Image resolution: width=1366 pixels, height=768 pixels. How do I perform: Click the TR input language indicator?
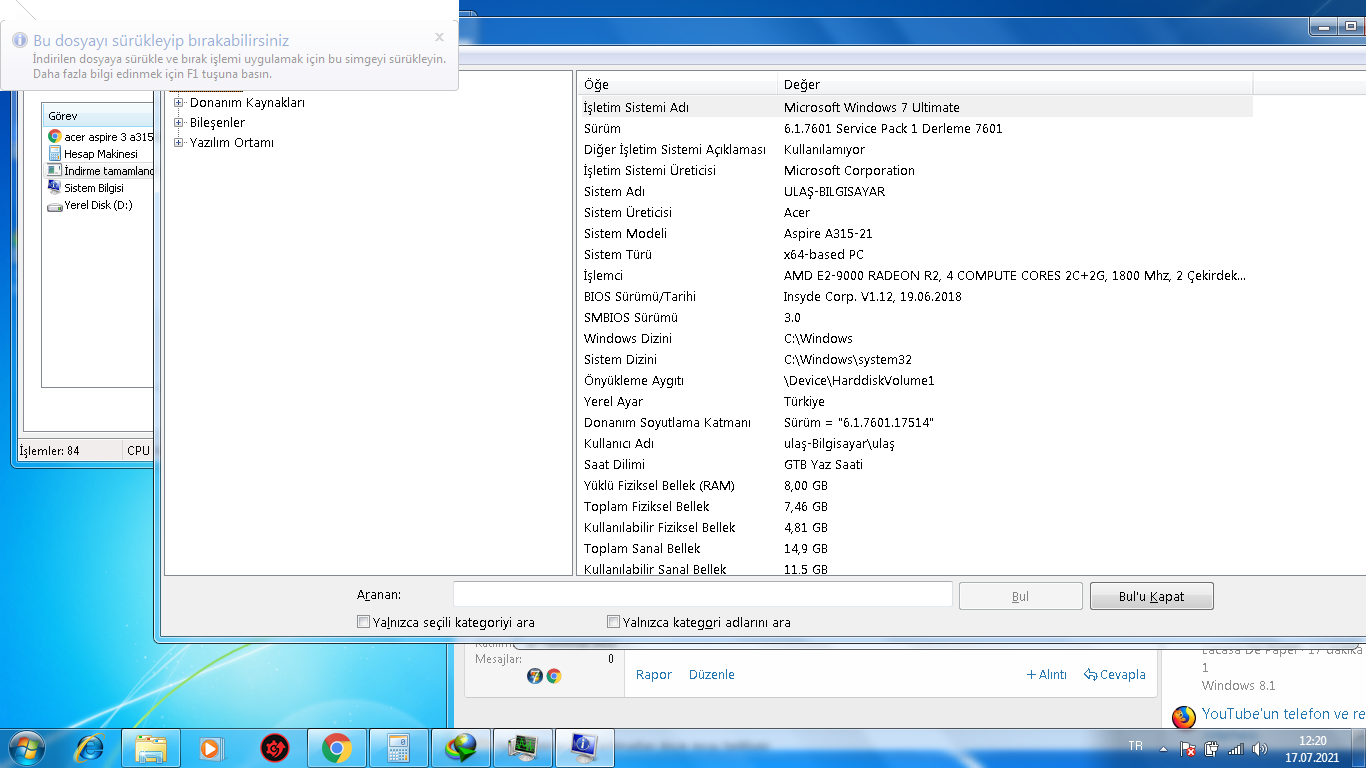click(1135, 746)
